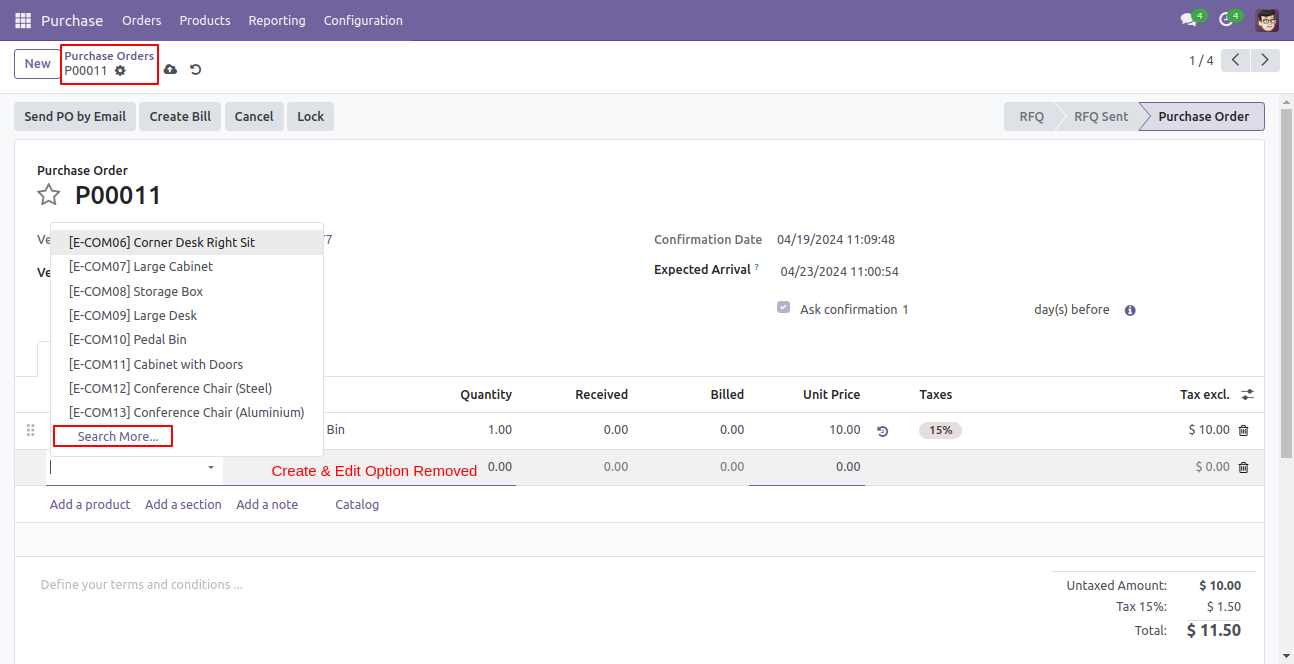This screenshot has width=1294, height=664.
Task: Click the info icon after day(s) before
Action: [1130, 310]
